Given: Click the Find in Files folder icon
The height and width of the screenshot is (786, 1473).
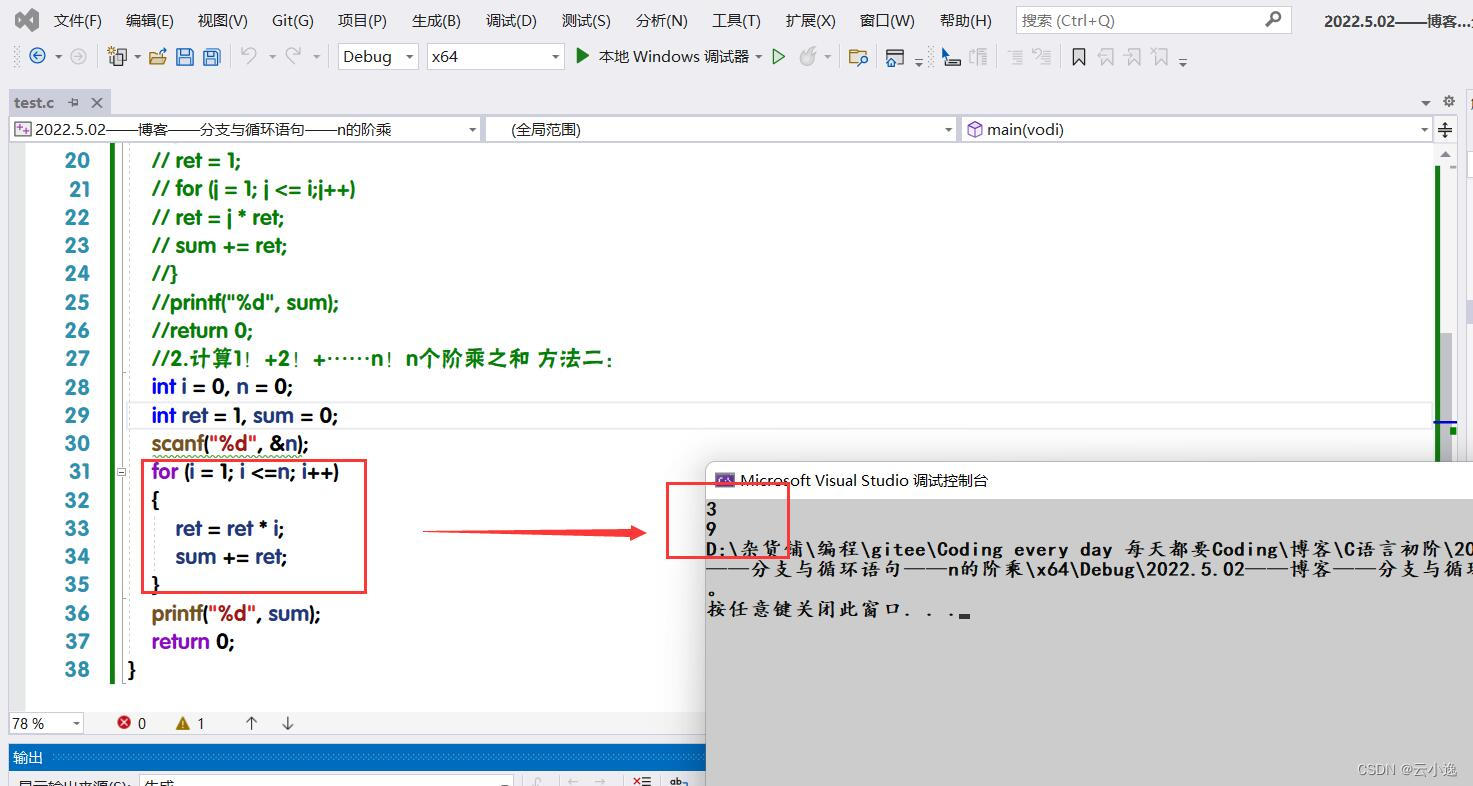Looking at the screenshot, I should pos(858,57).
